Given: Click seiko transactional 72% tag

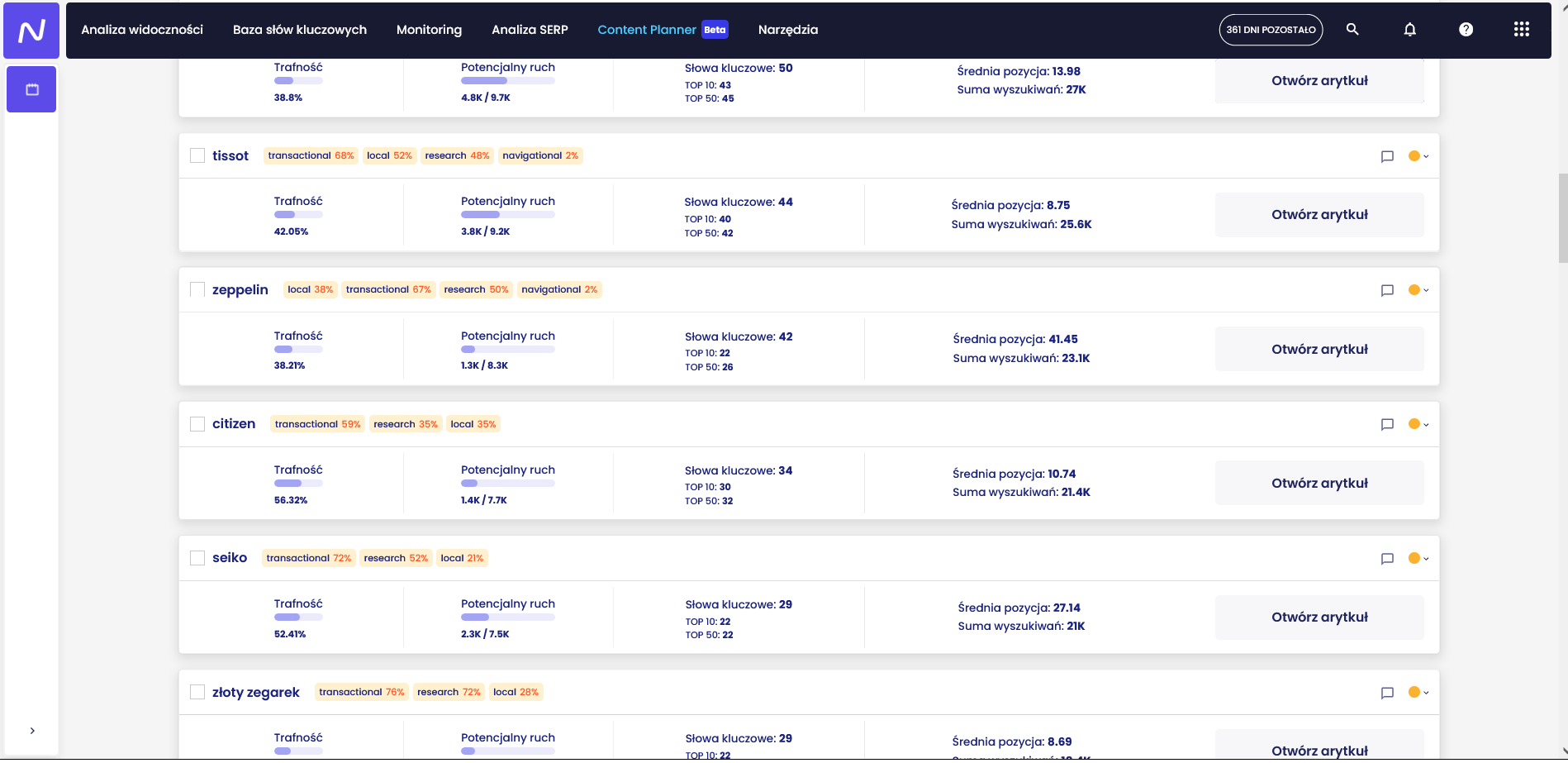Looking at the screenshot, I should coord(309,558).
